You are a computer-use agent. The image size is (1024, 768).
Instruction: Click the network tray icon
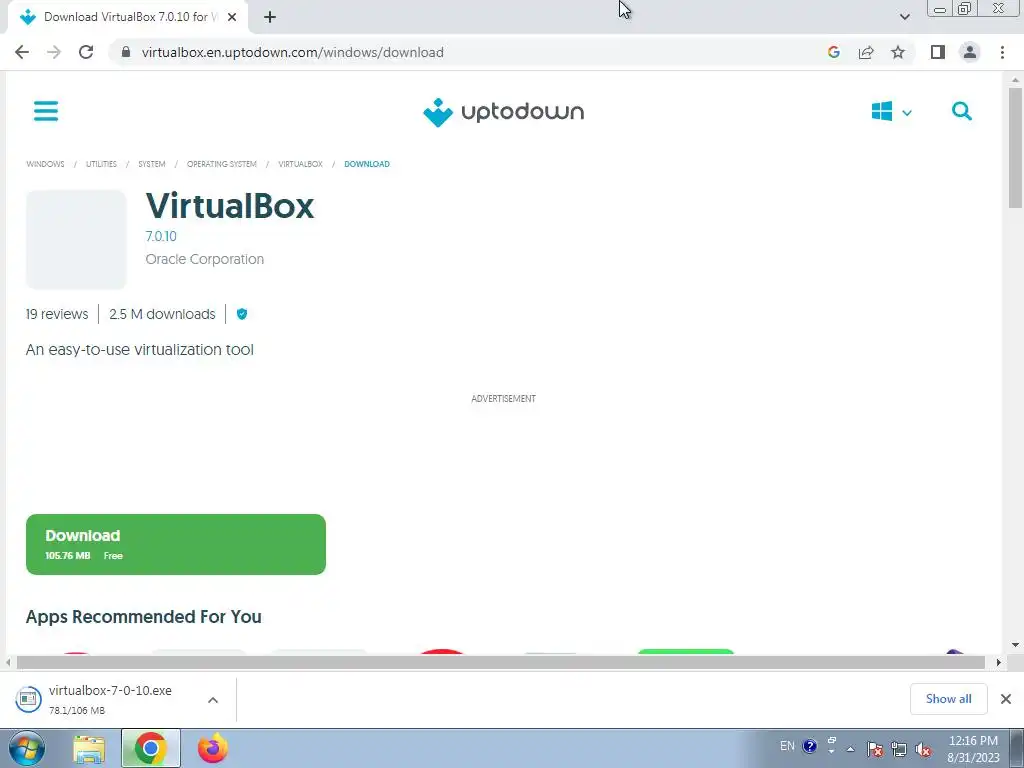point(899,749)
